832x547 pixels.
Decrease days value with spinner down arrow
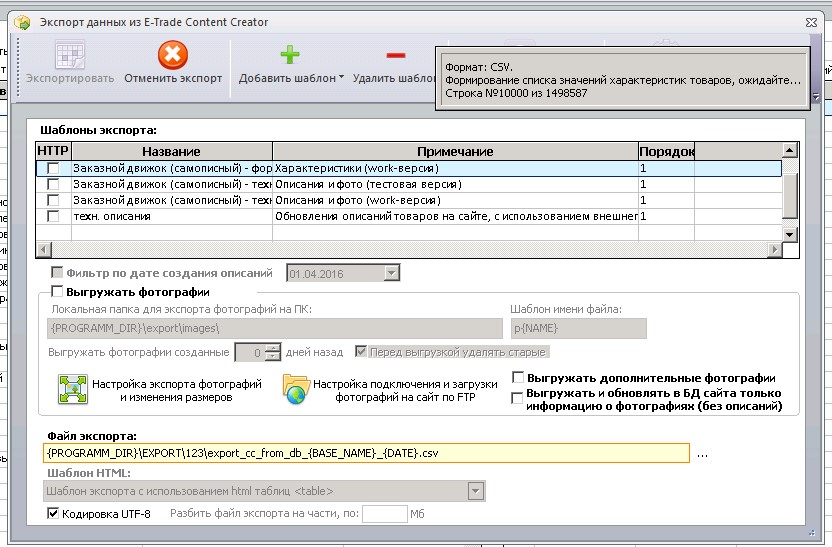point(273,357)
